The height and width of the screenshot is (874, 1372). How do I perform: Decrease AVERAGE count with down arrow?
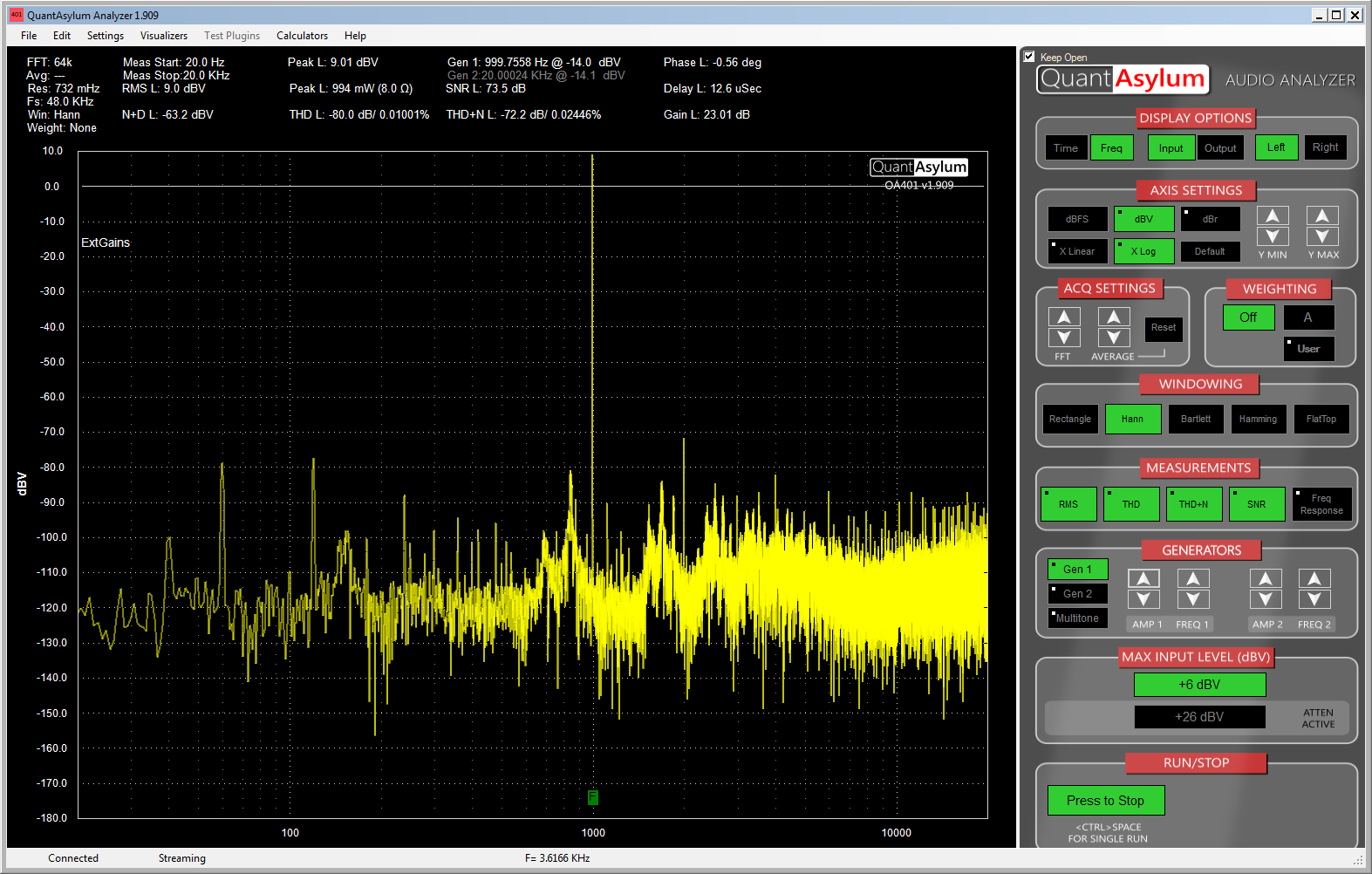click(x=1114, y=338)
